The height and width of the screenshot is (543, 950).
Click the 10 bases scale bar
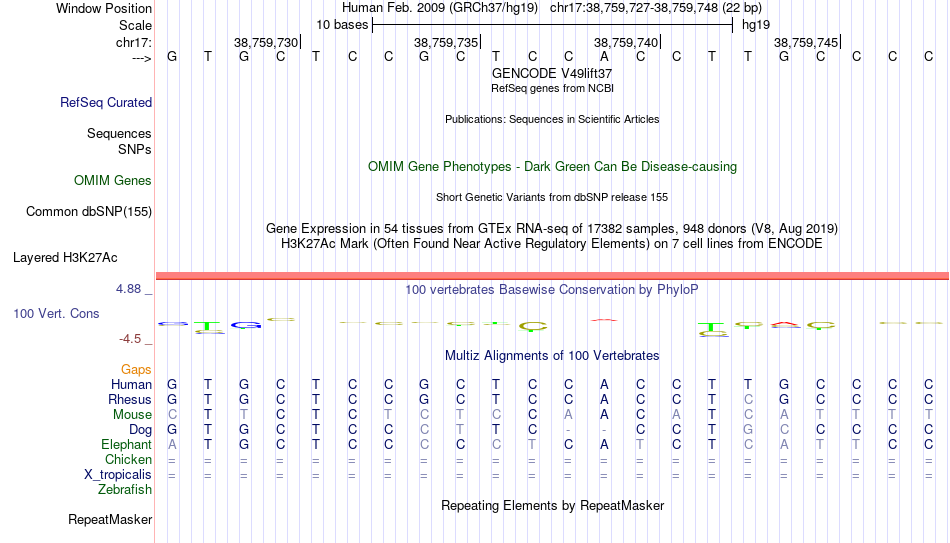(553, 25)
